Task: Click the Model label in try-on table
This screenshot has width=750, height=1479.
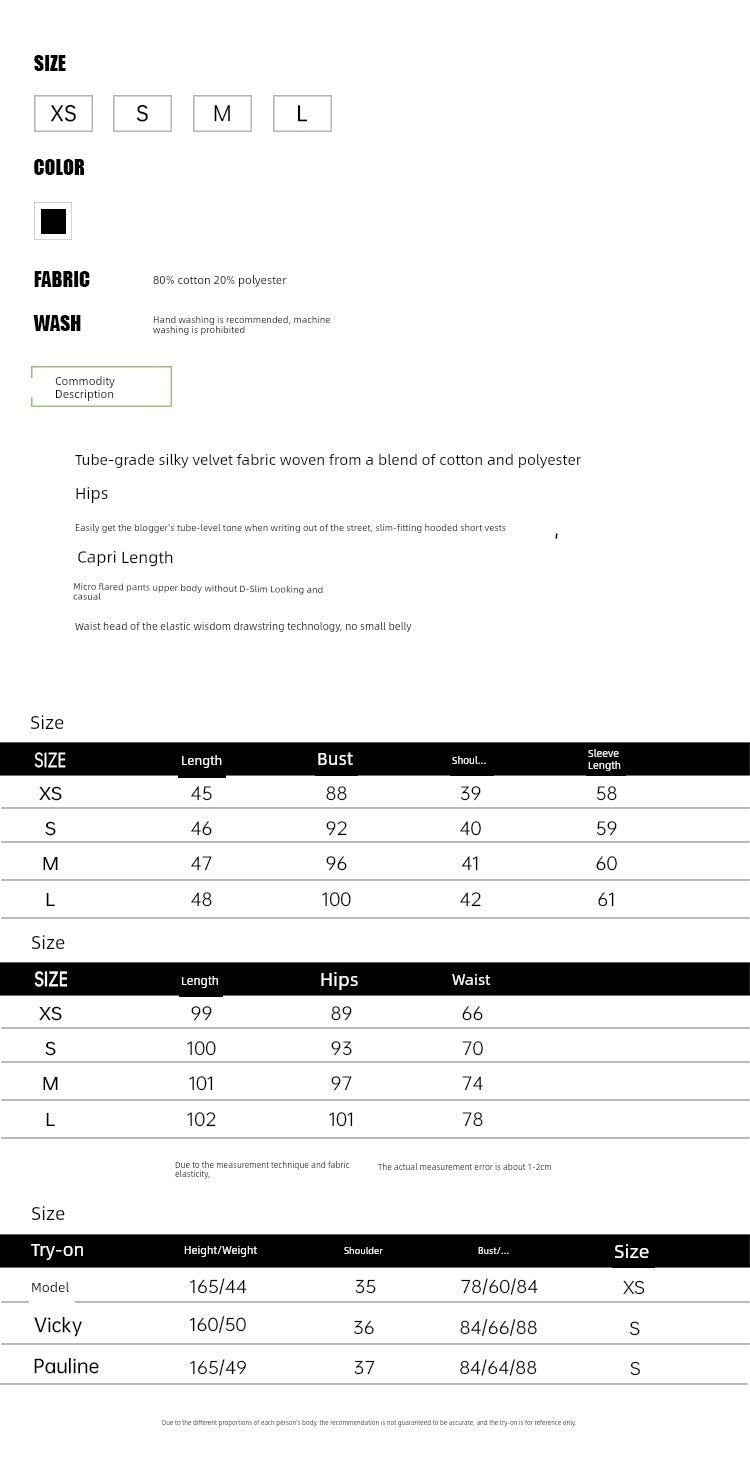Action: (50, 1287)
